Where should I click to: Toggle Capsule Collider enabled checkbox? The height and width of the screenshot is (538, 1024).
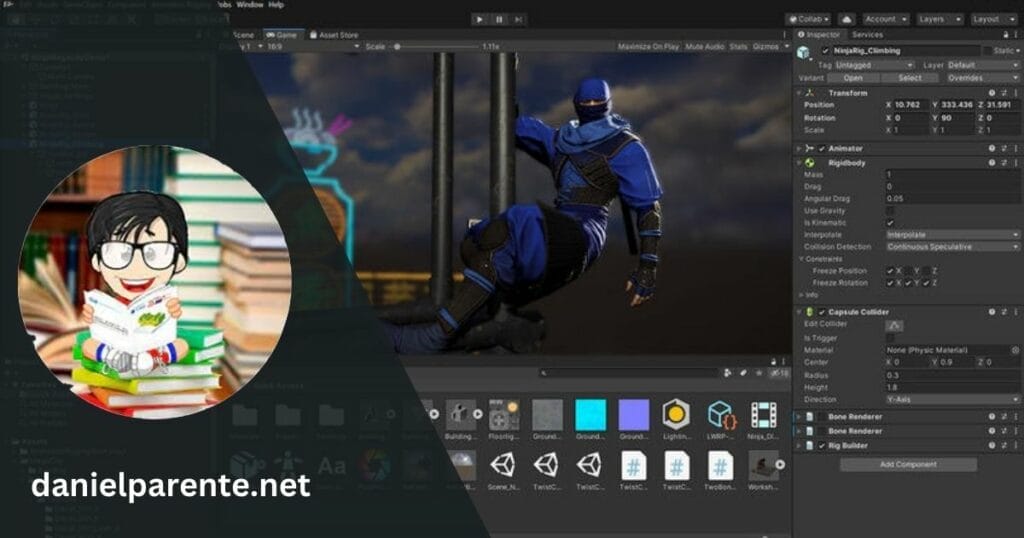tap(822, 312)
